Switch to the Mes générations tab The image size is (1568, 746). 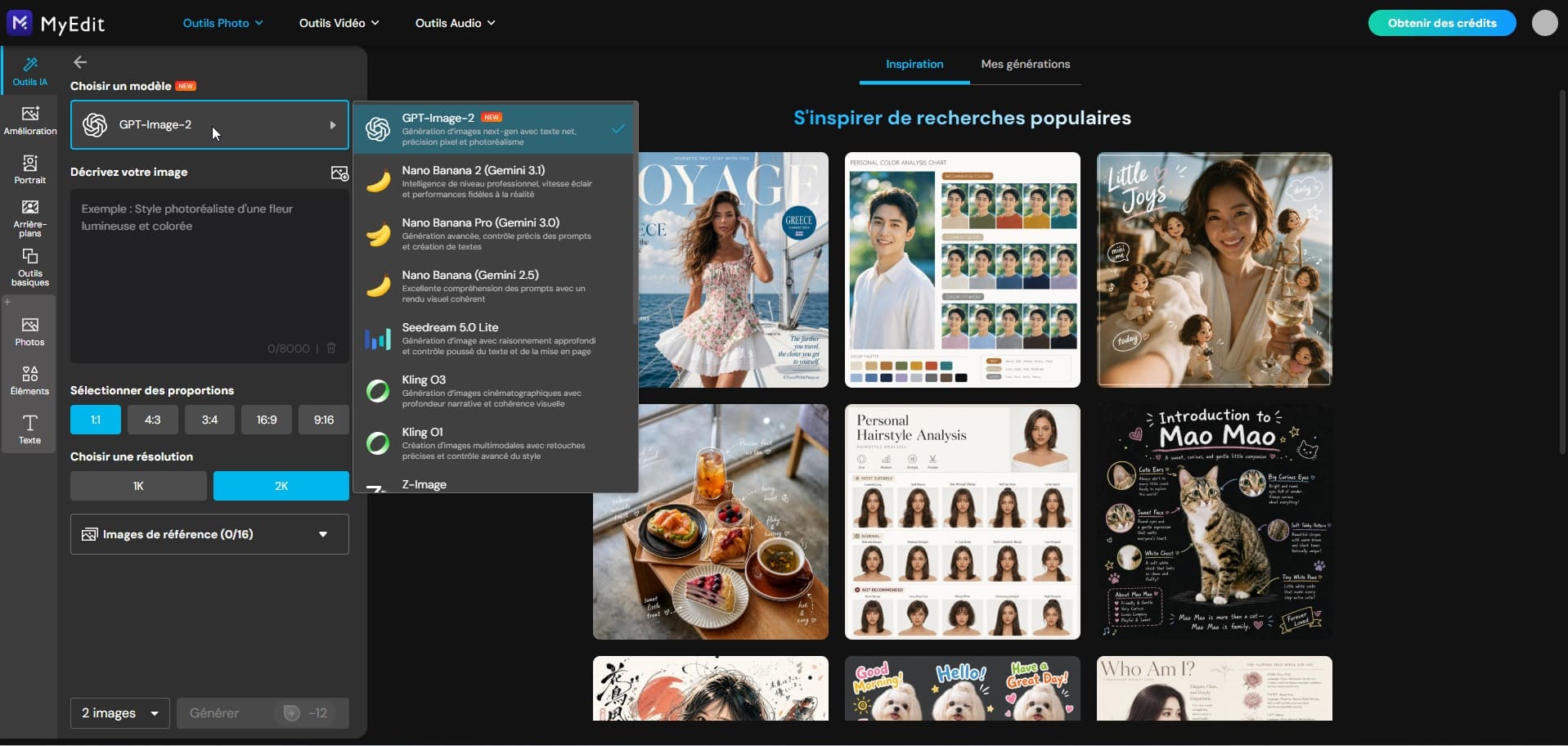(x=1026, y=64)
